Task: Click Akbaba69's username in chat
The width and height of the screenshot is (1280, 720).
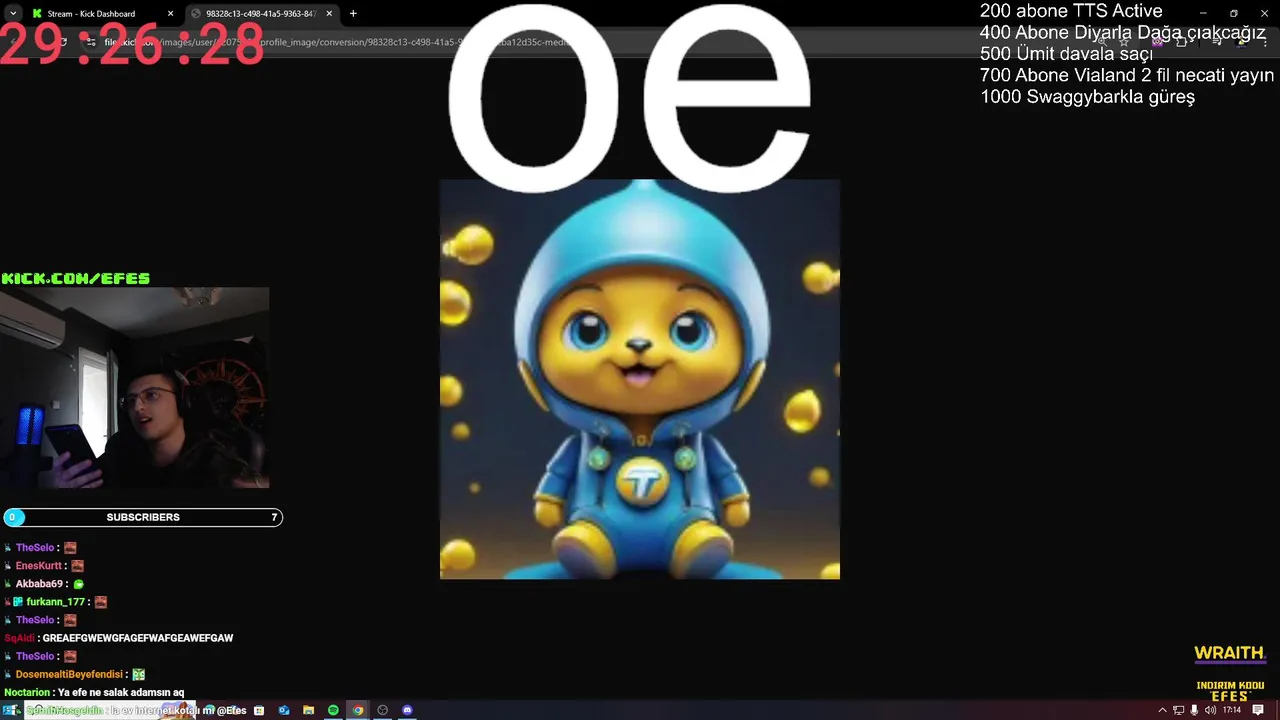Action: (39, 584)
